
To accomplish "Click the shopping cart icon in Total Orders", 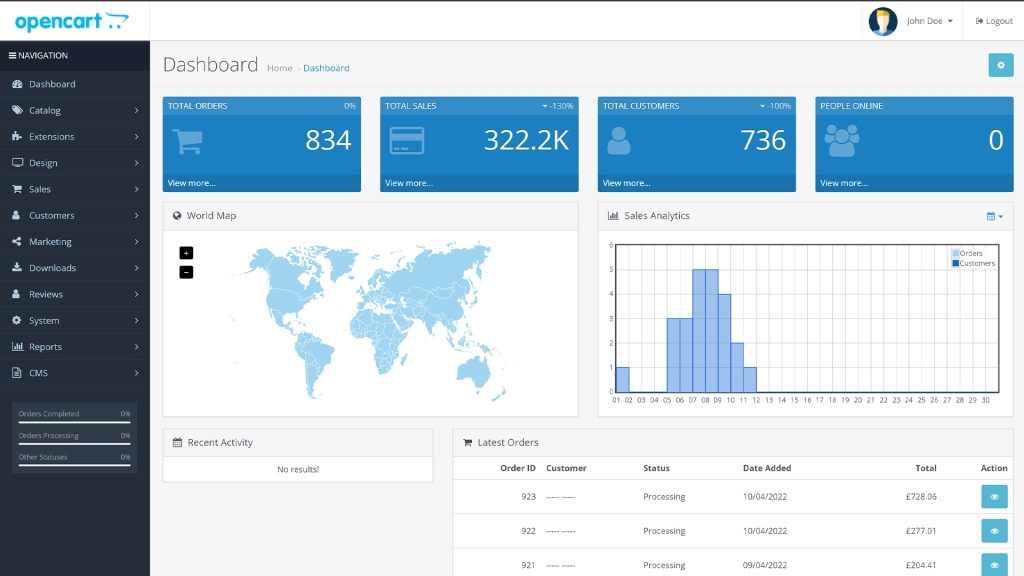I will tap(189, 141).
